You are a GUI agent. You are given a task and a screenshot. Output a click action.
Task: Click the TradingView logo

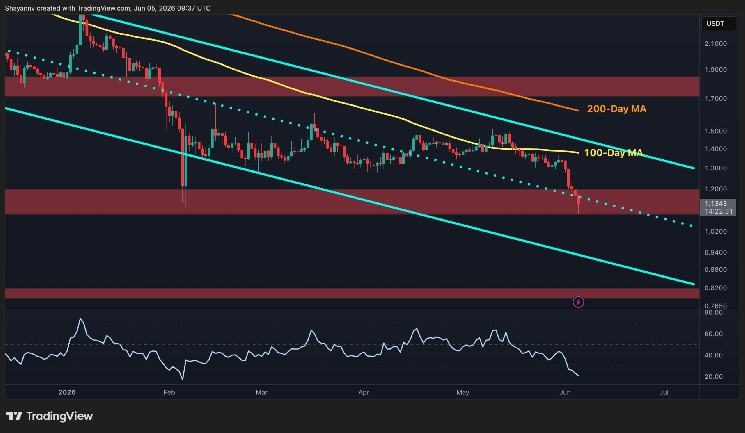point(49,416)
